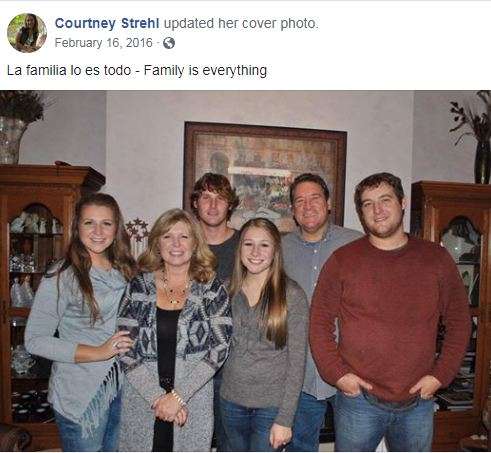Click the woman in the gray fringed wrap
The height and width of the screenshot is (453, 491).
click(80, 320)
